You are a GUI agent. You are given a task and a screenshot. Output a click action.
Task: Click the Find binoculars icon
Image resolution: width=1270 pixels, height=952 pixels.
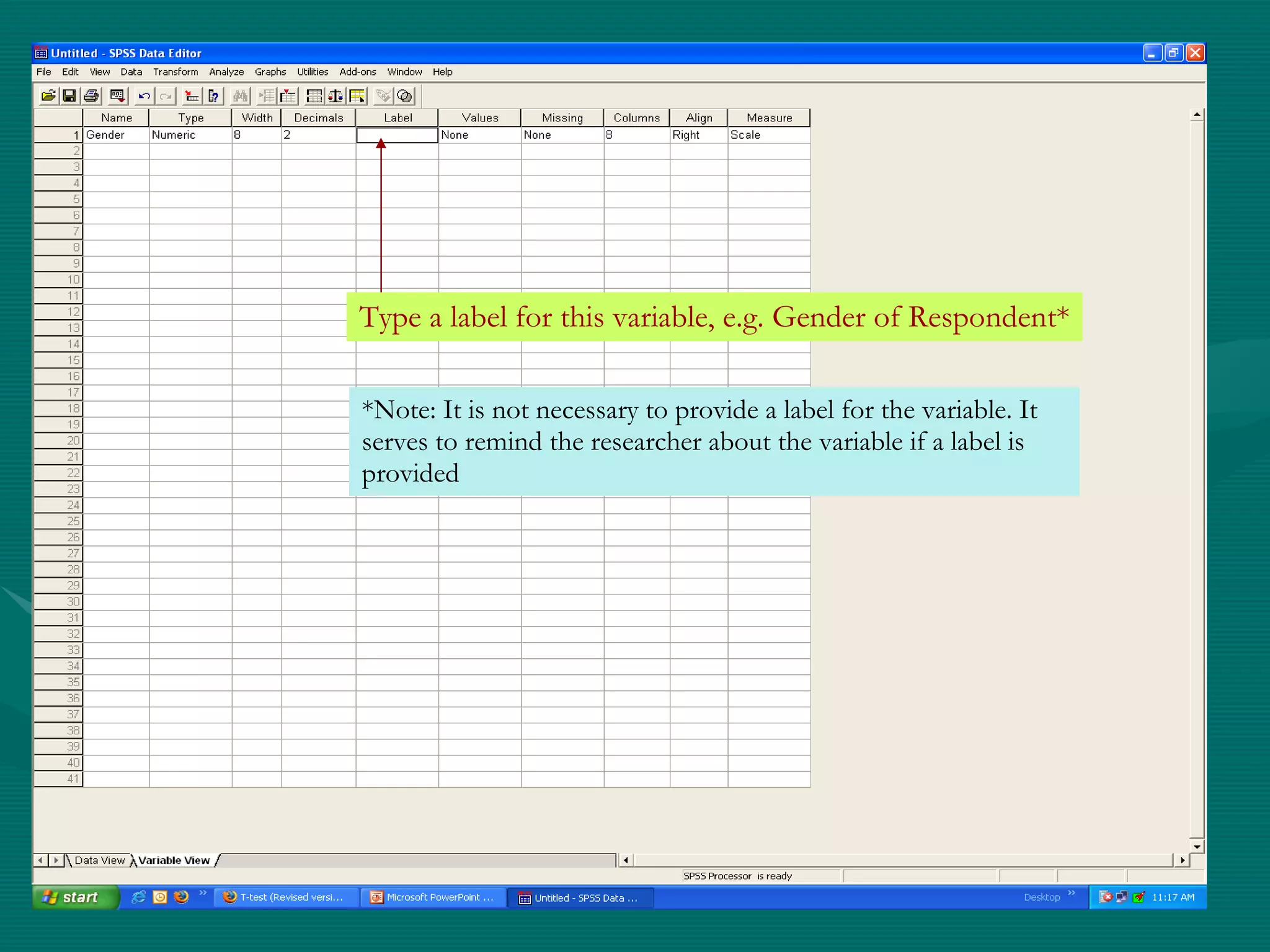[240, 96]
